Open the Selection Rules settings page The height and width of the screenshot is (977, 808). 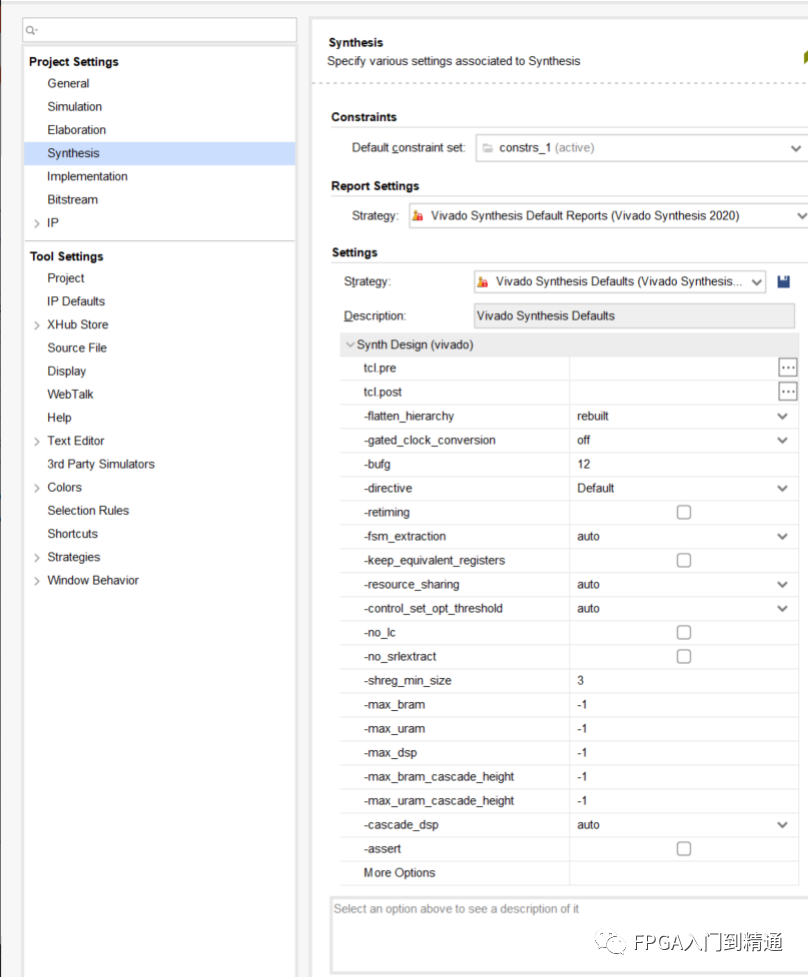coord(88,510)
